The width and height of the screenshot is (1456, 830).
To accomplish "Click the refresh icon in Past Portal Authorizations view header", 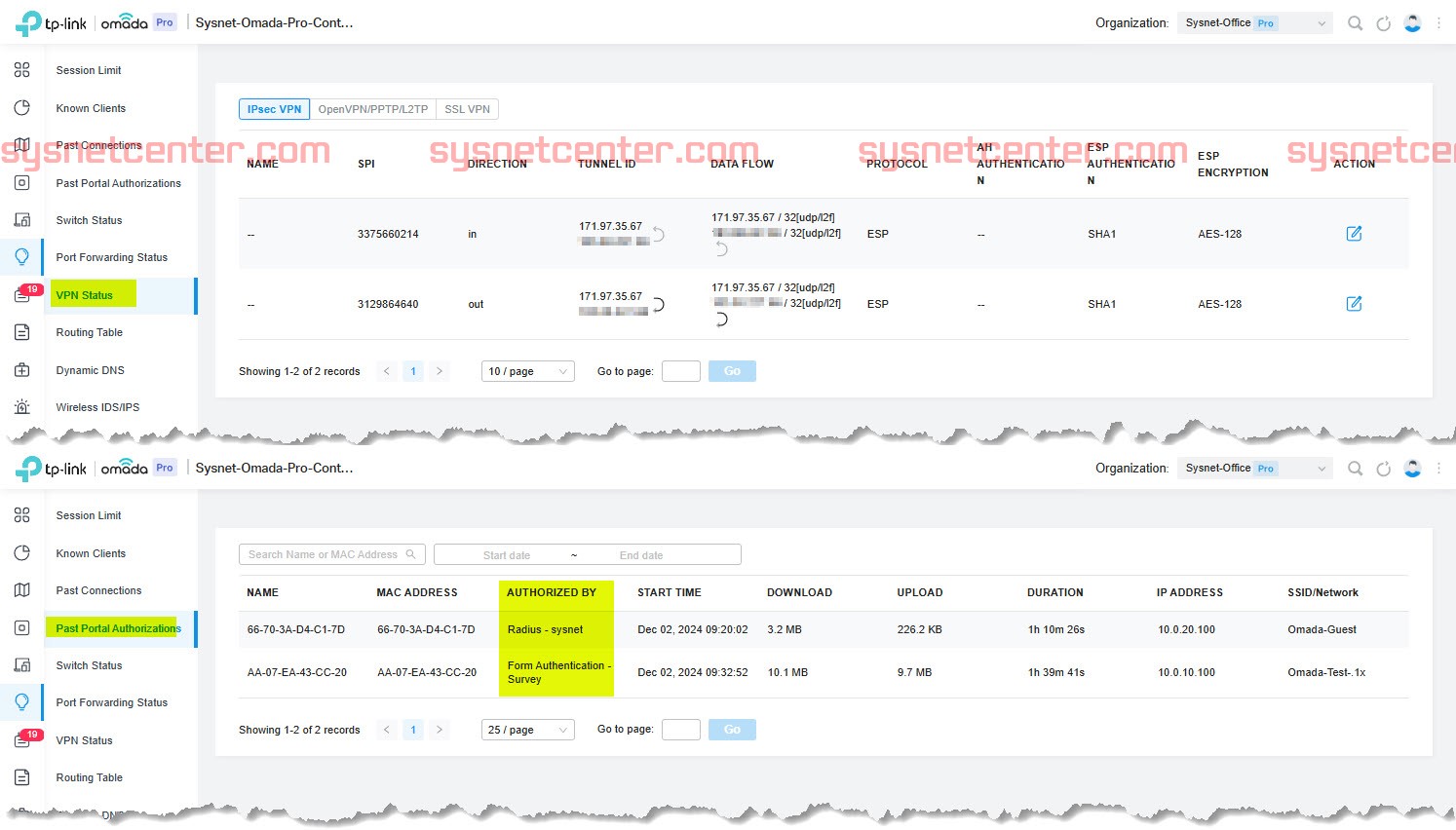I will 1383,469.
